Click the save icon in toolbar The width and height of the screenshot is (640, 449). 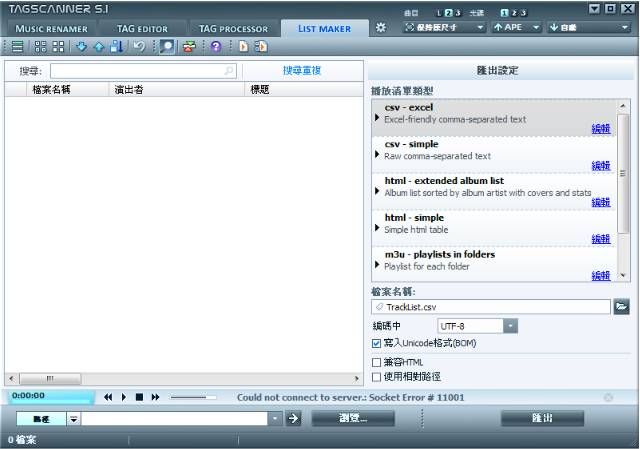coord(117,47)
